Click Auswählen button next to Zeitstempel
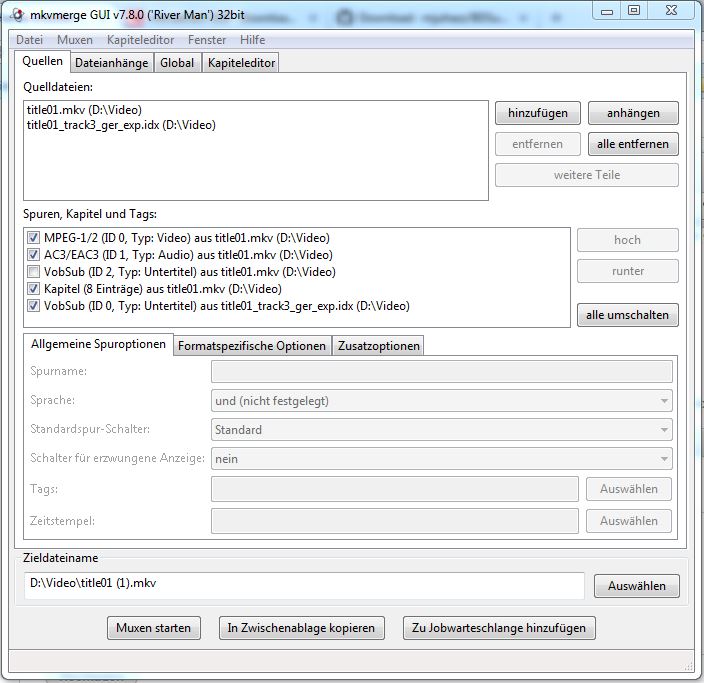The width and height of the screenshot is (704, 683). [x=629, y=521]
